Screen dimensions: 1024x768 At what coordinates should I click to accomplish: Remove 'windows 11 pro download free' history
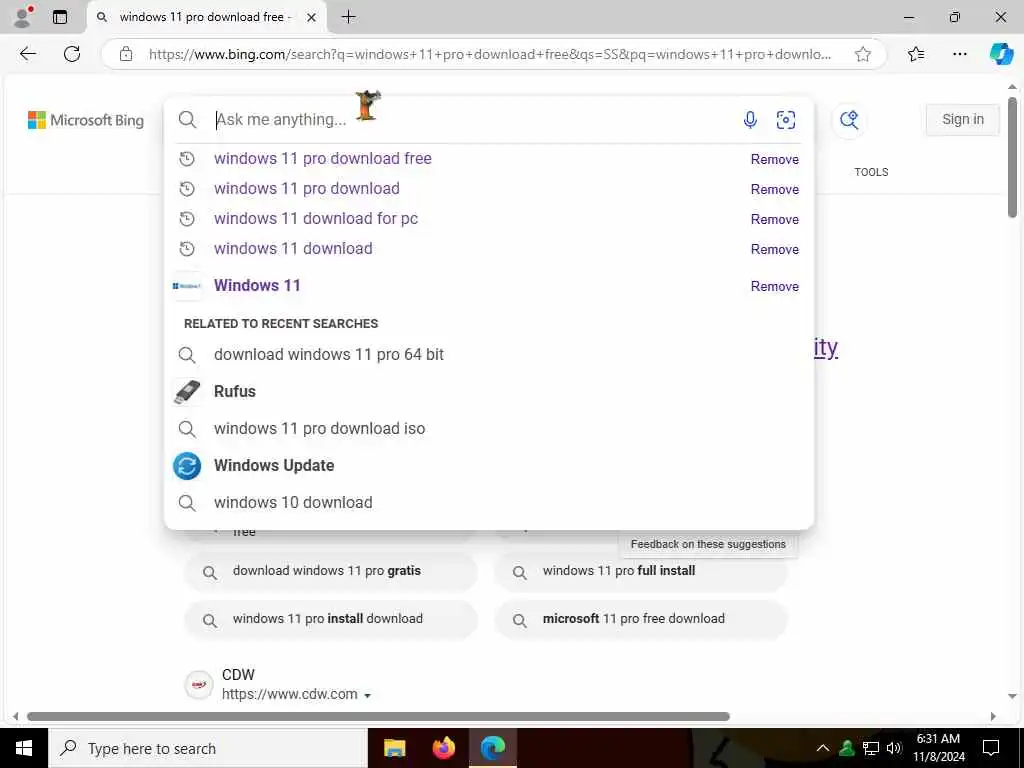775,159
